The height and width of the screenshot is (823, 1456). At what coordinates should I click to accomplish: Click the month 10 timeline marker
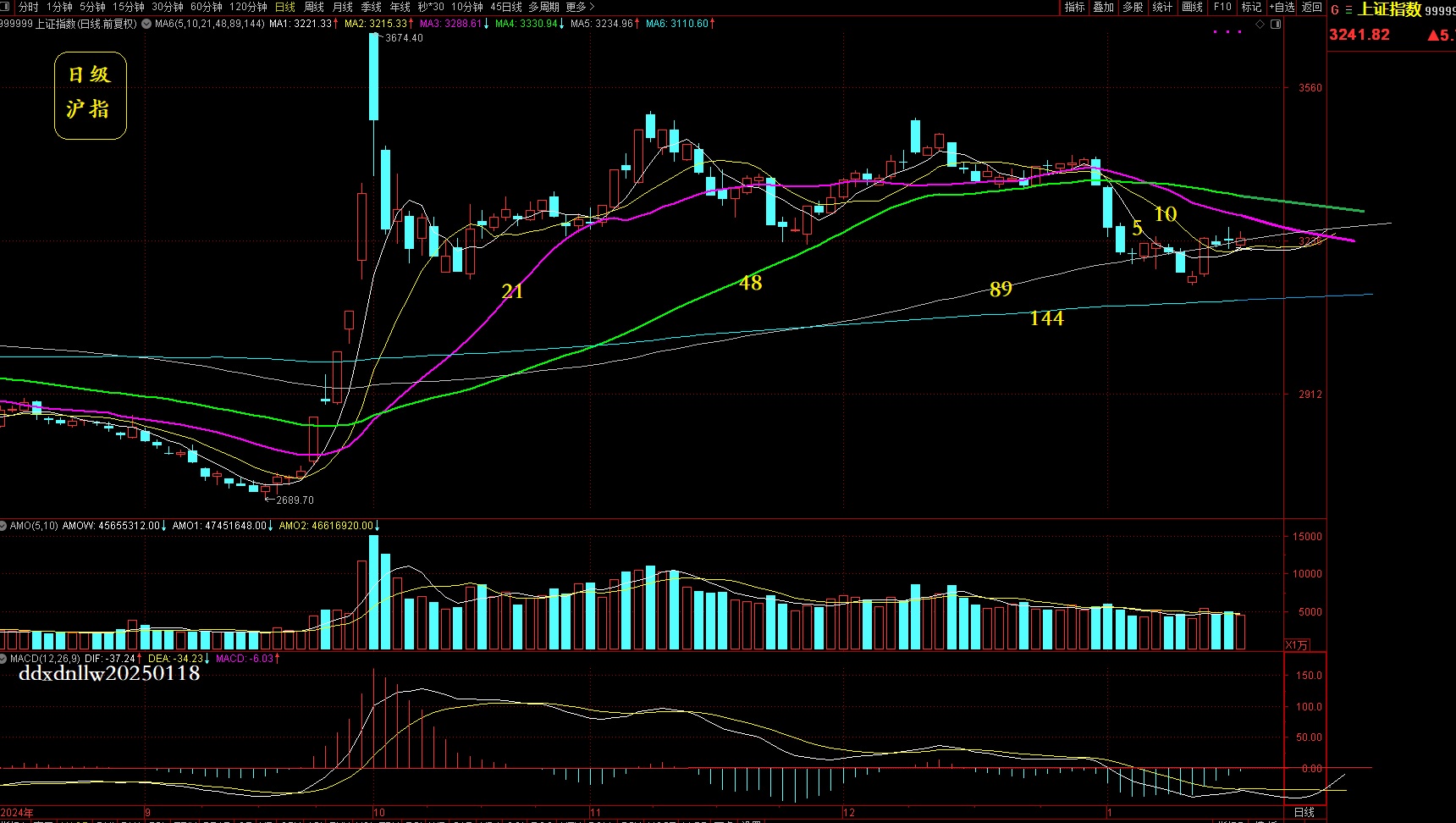(x=379, y=813)
